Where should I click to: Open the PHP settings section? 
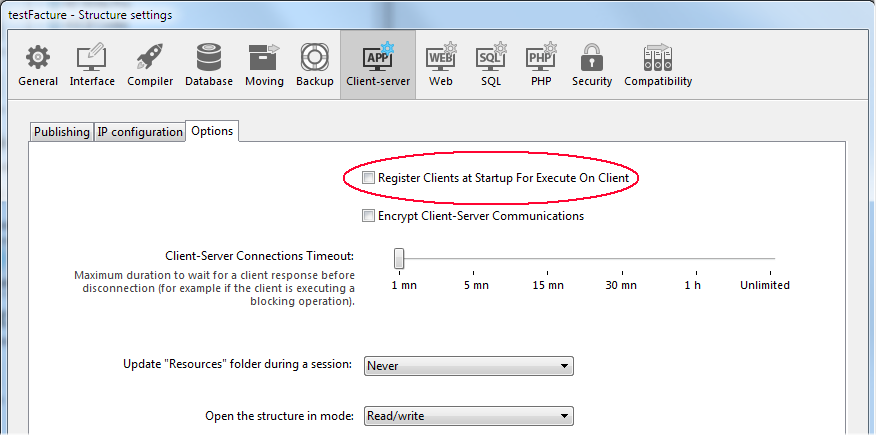click(x=541, y=64)
